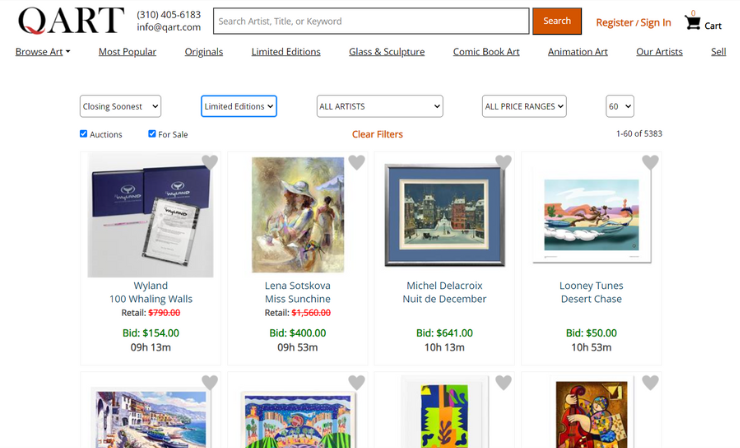
Task: Expand the ALL ARTISTS dropdown
Action: (380, 106)
